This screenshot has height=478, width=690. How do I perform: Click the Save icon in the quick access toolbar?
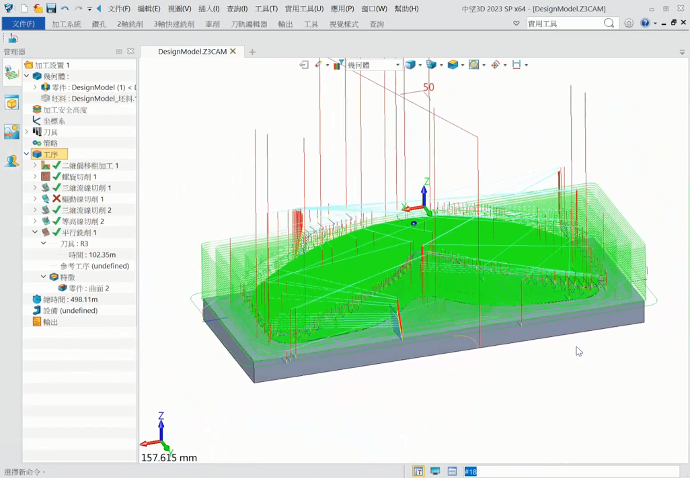[x=51, y=8]
